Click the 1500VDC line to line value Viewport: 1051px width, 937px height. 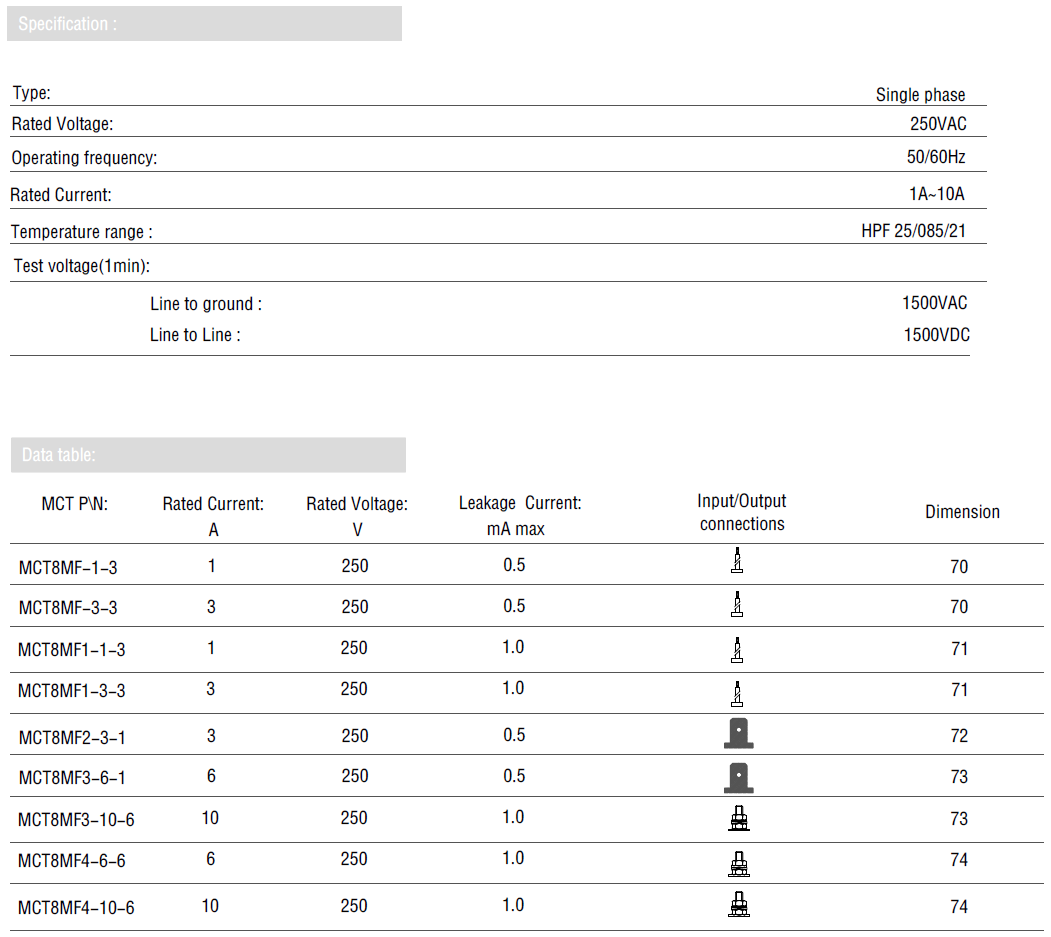(x=936, y=335)
